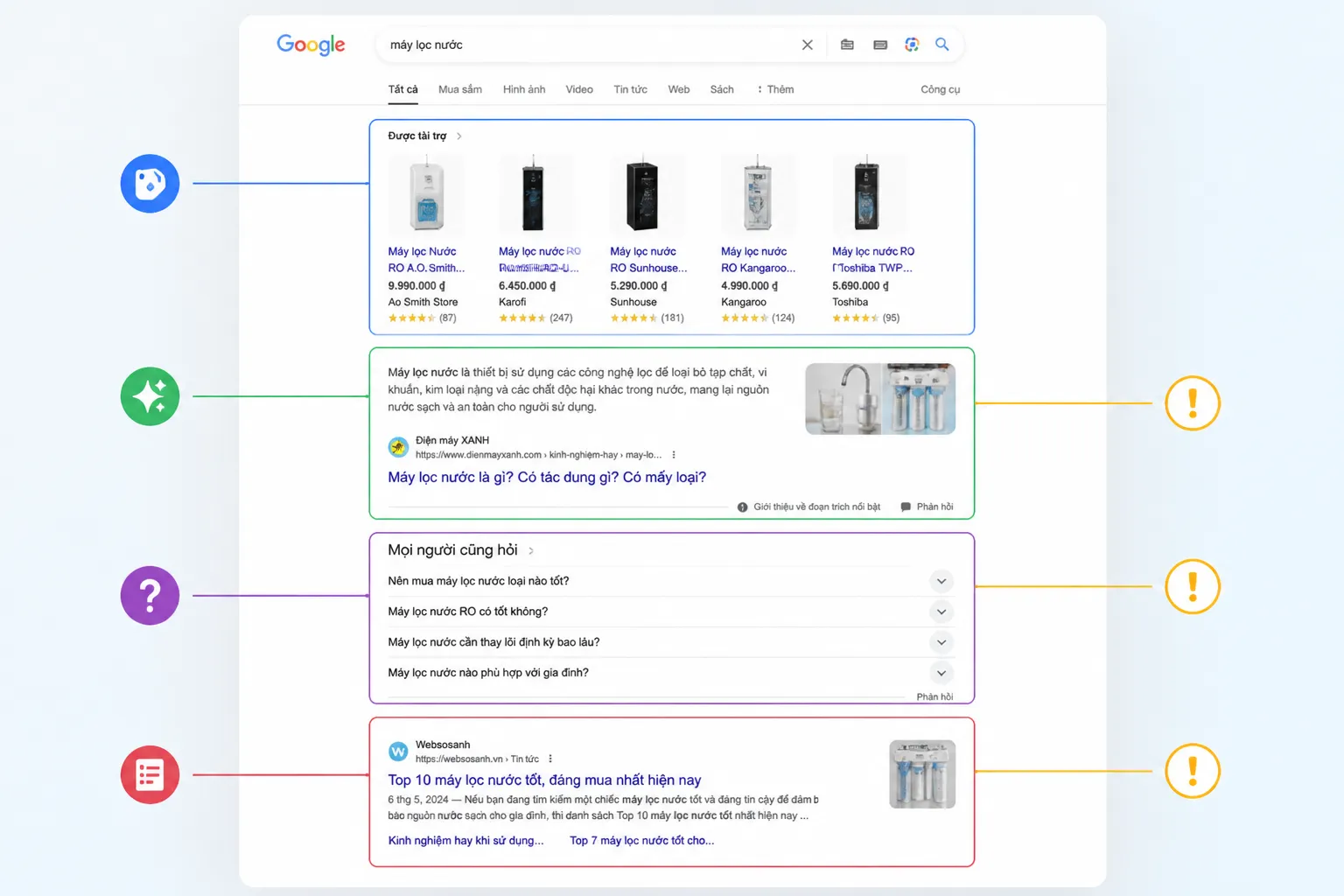This screenshot has width=1344, height=896.
Task: Click the Toshiba water purifier image
Action: pyautogui.click(x=870, y=194)
